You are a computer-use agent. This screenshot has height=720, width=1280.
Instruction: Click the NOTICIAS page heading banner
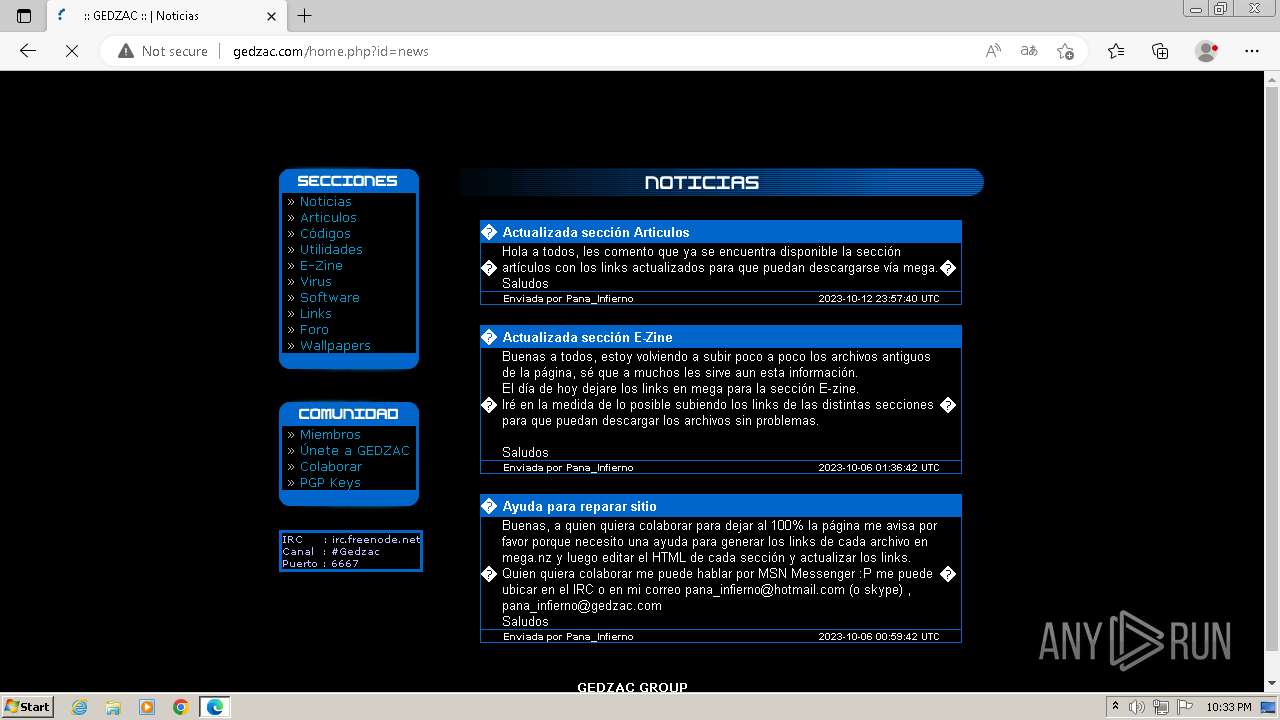(722, 182)
